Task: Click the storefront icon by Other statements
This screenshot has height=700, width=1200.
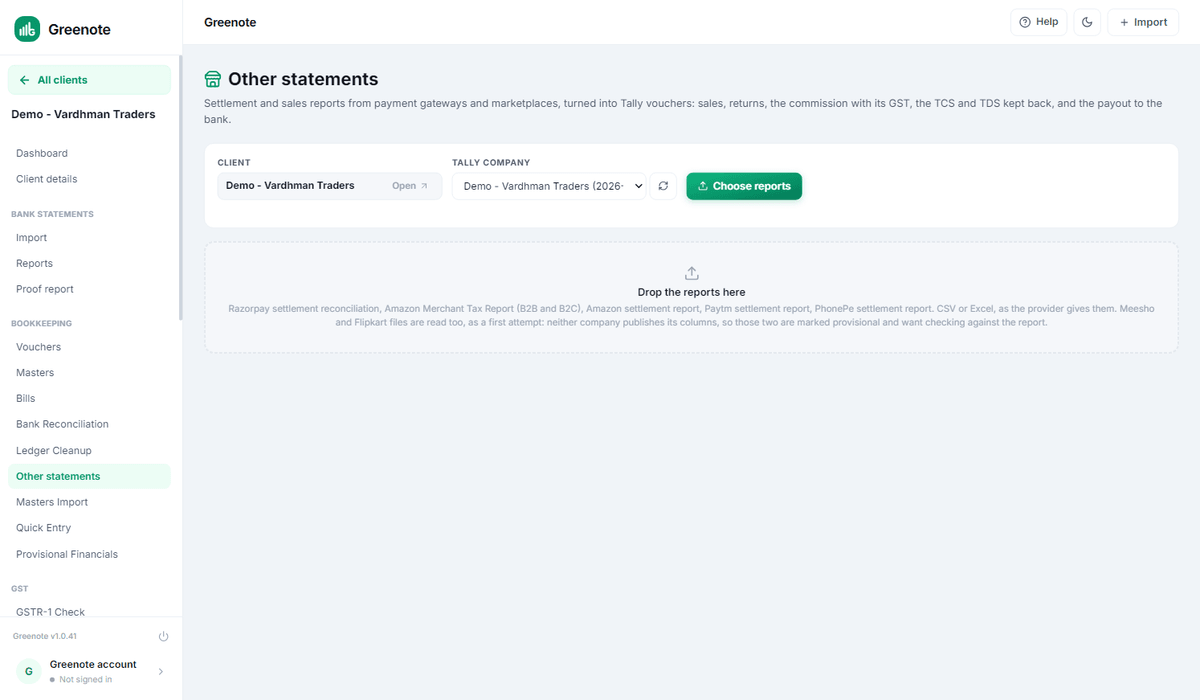Action: click(213, 79)
